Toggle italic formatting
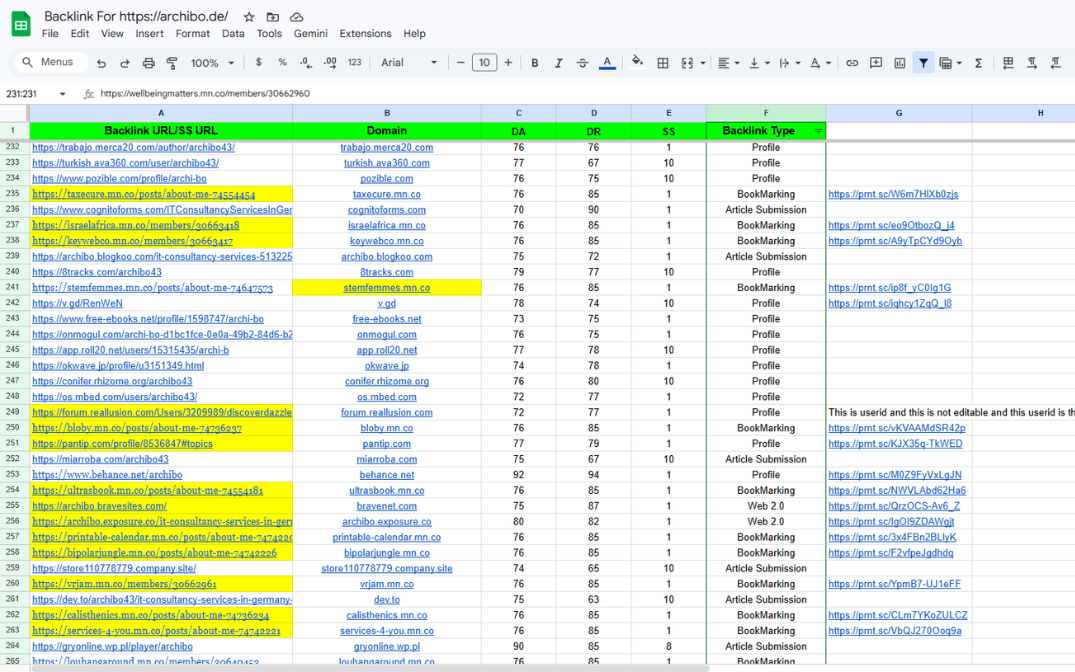The image size is (1075, 672). [558, 63]
